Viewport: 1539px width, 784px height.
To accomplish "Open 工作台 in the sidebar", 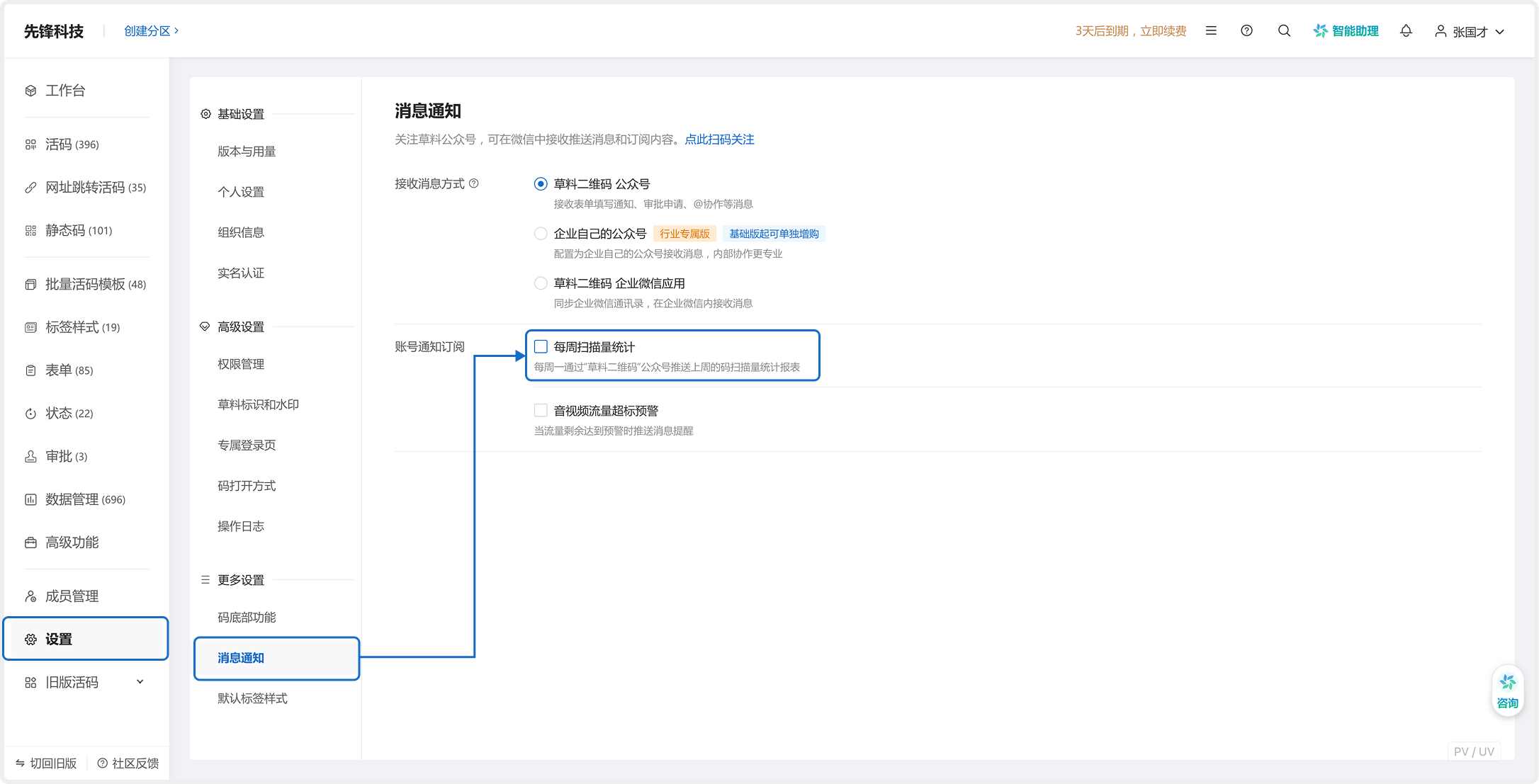I will (x=64, y=91).
